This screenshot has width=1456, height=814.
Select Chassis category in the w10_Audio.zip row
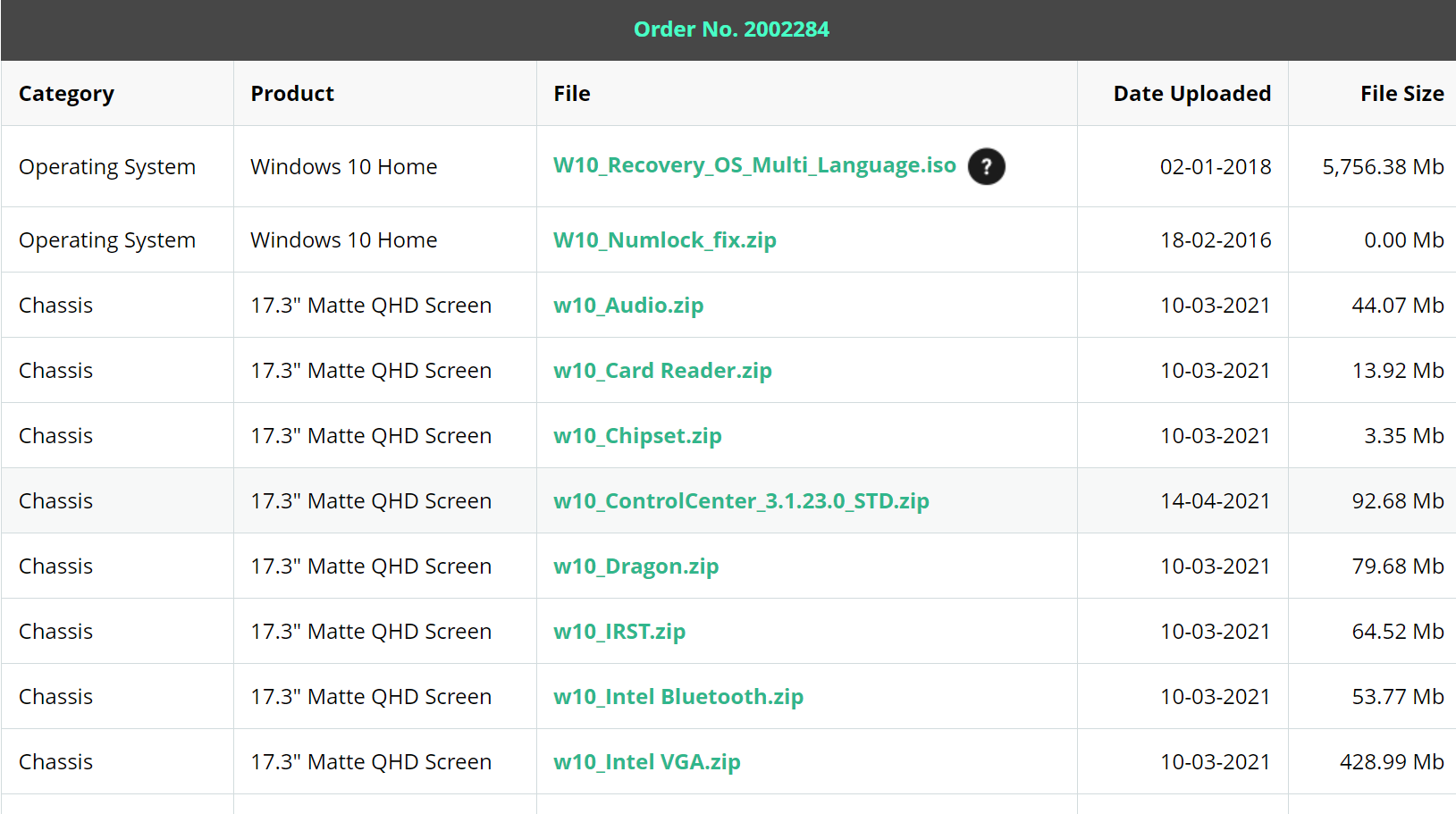55,306
